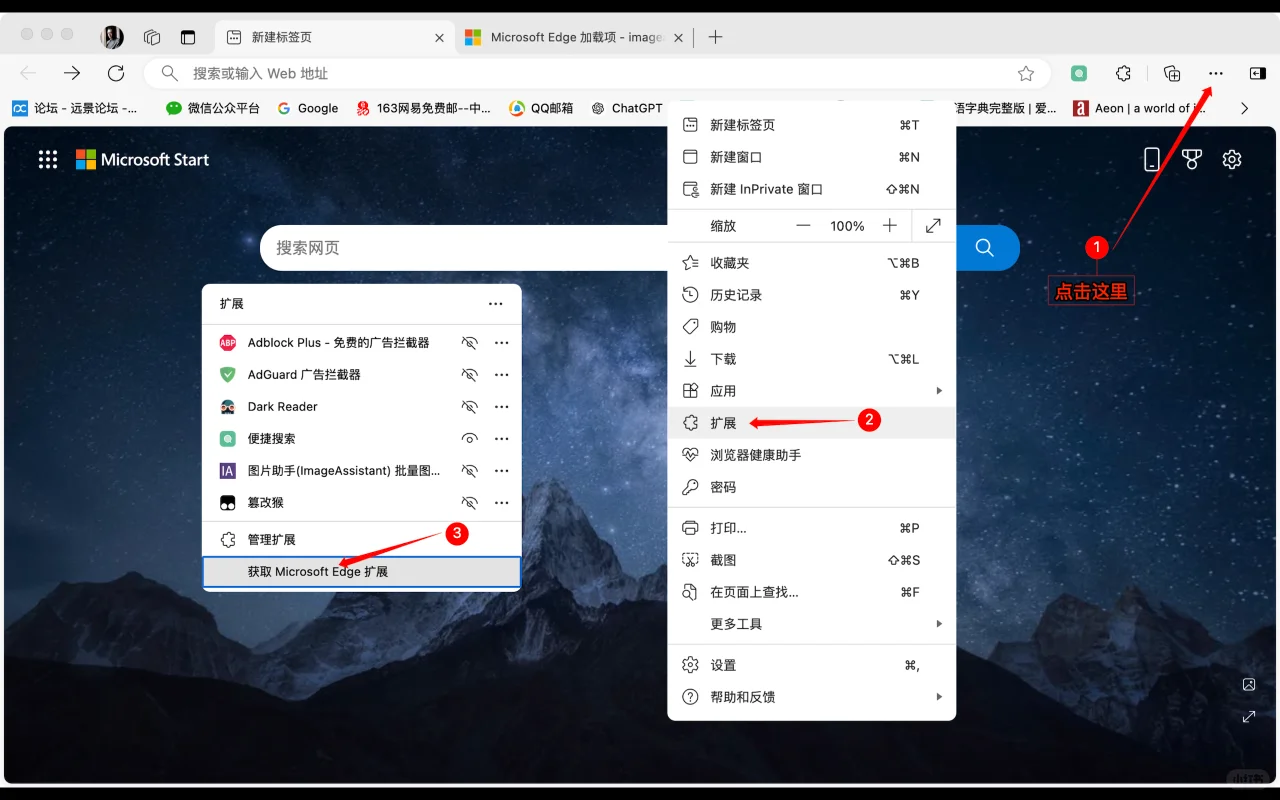Click the back navigation arrow
Image resolution: width=1280 pixels, height=800 pixels.
tap(27, 73)
